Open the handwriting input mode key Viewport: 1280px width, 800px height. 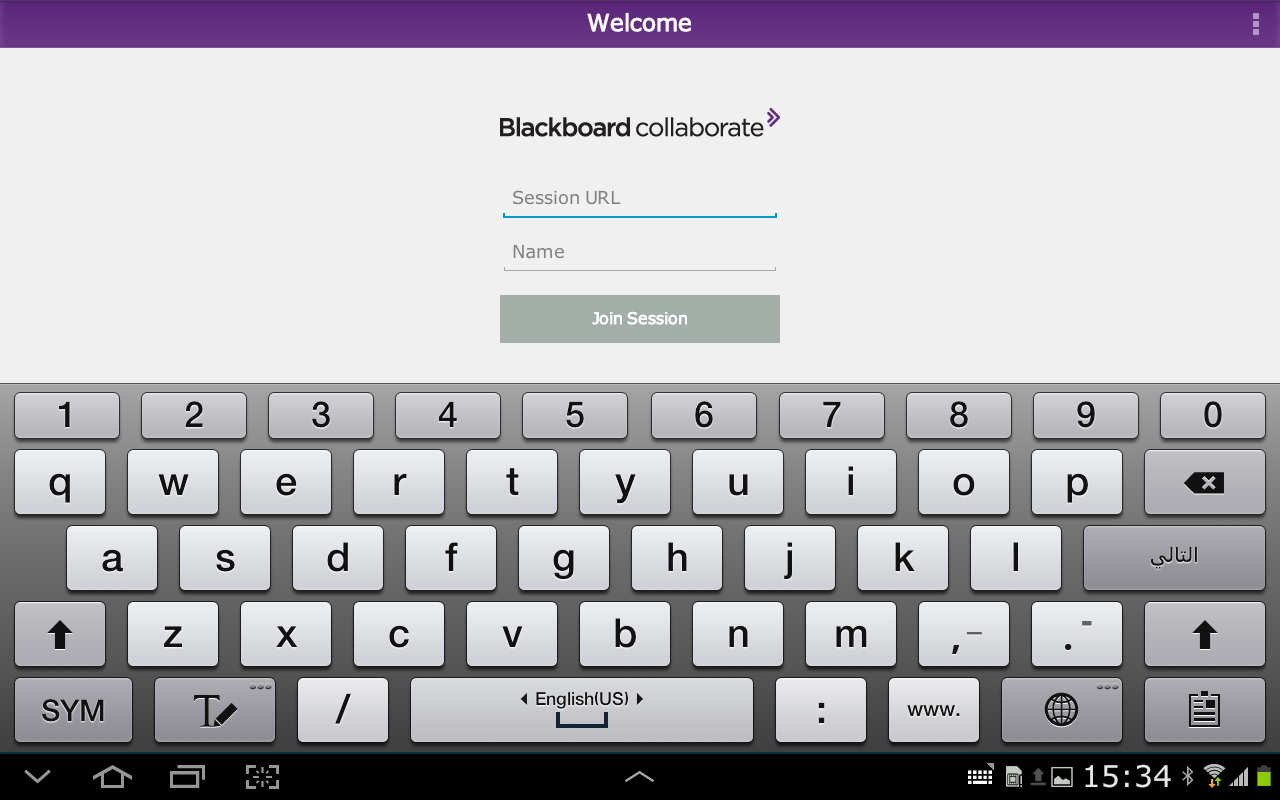pos(215,711)
